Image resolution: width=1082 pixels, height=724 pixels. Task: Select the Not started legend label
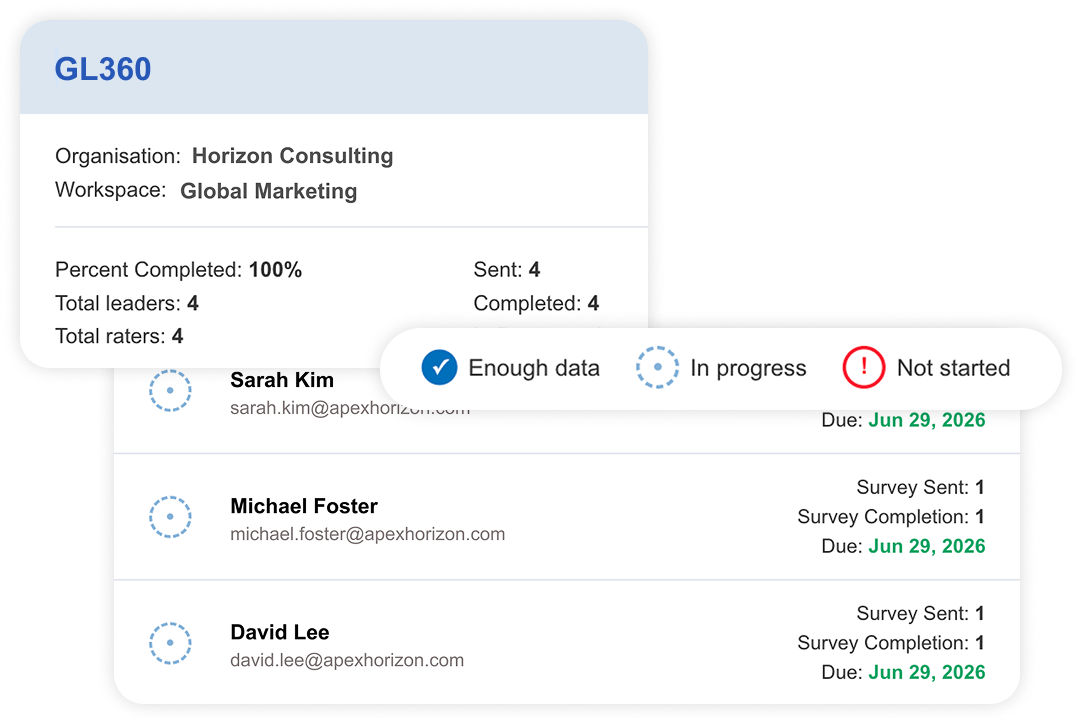coord(953,368)
